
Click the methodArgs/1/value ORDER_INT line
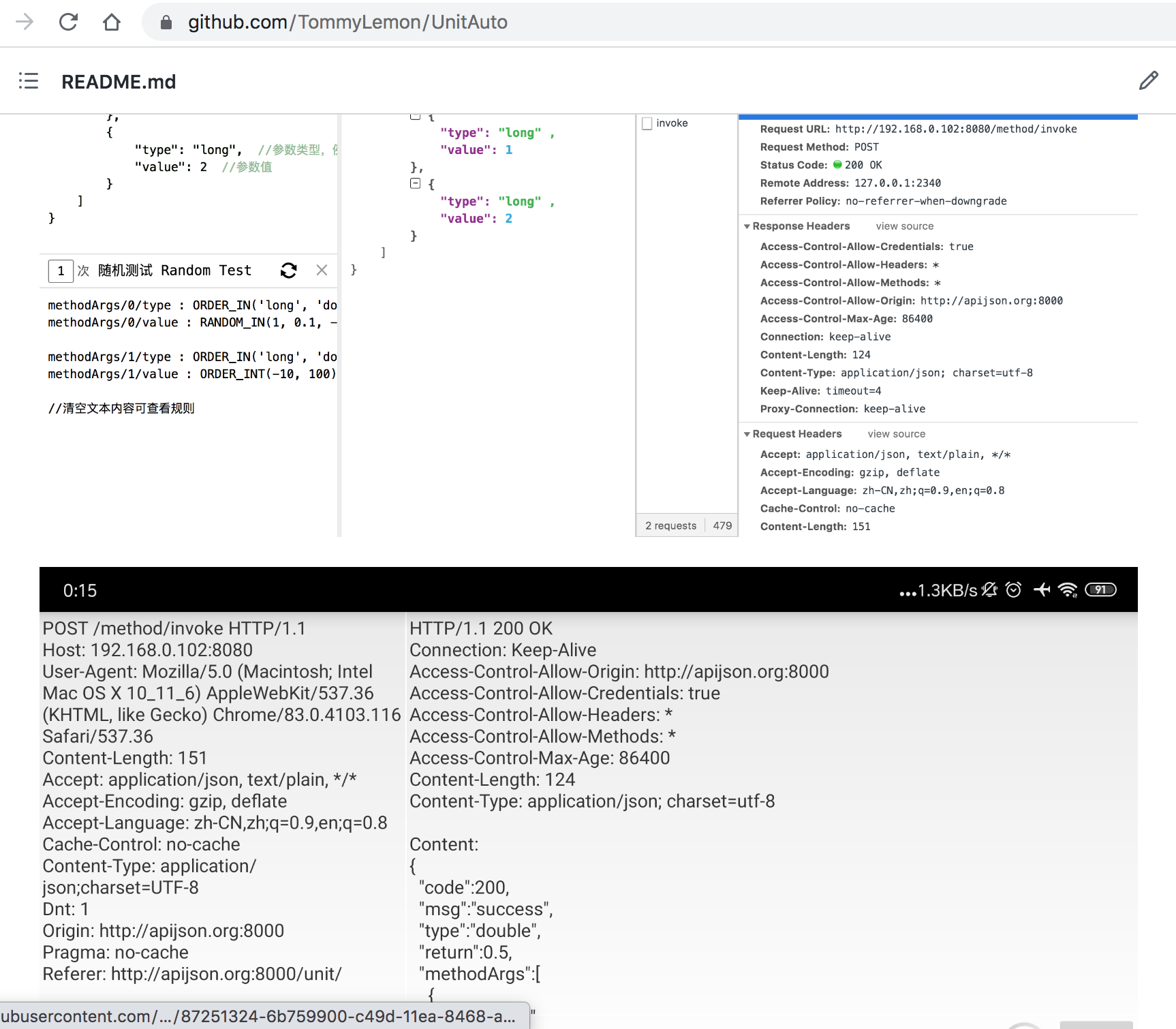(x=192, y=374)
